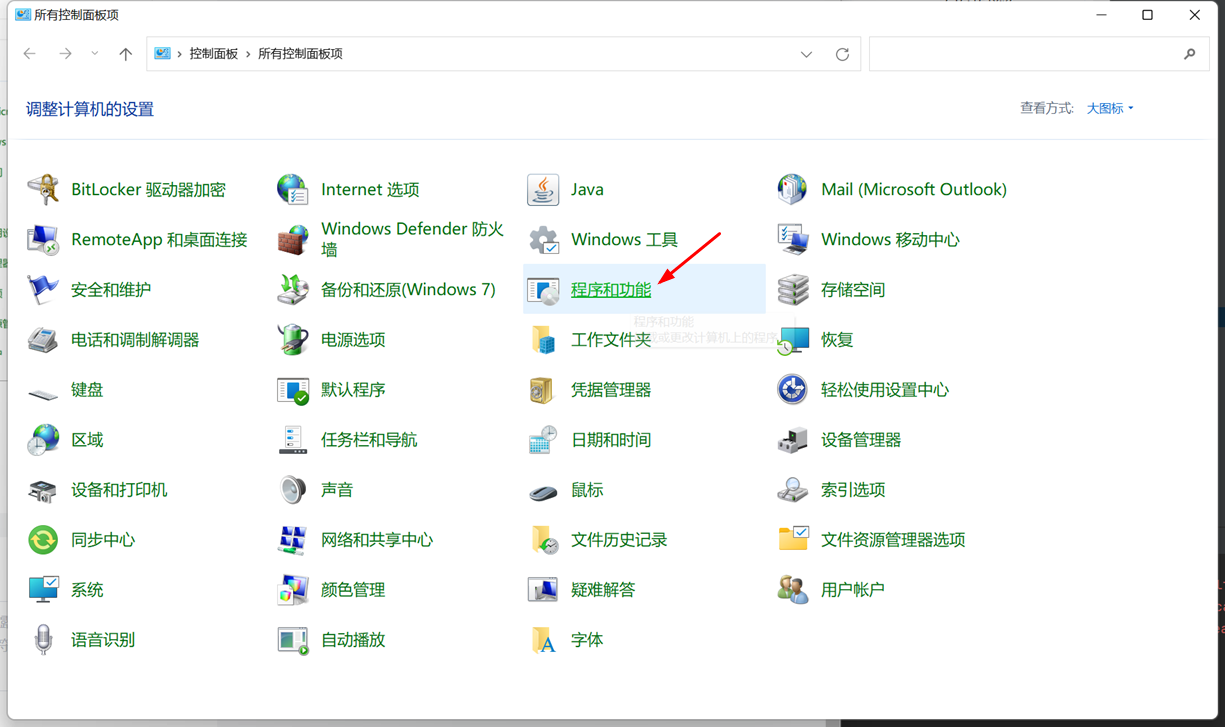Open 安全和维护 flag icon
This screenshot has width=1225, height=727.
pyautogui.click(x=43, y=290)
